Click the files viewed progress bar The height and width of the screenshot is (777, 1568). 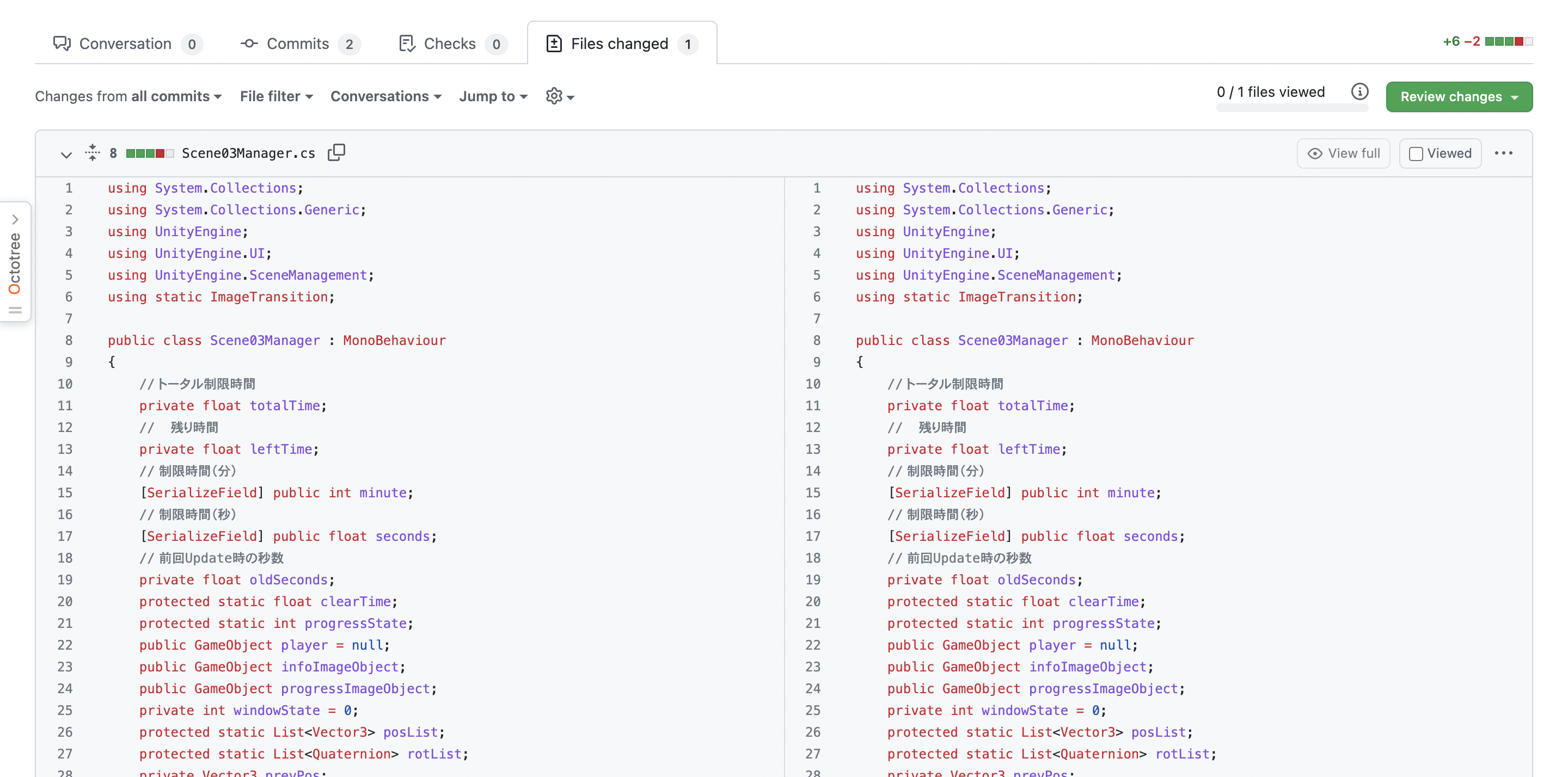point(1291,108)
